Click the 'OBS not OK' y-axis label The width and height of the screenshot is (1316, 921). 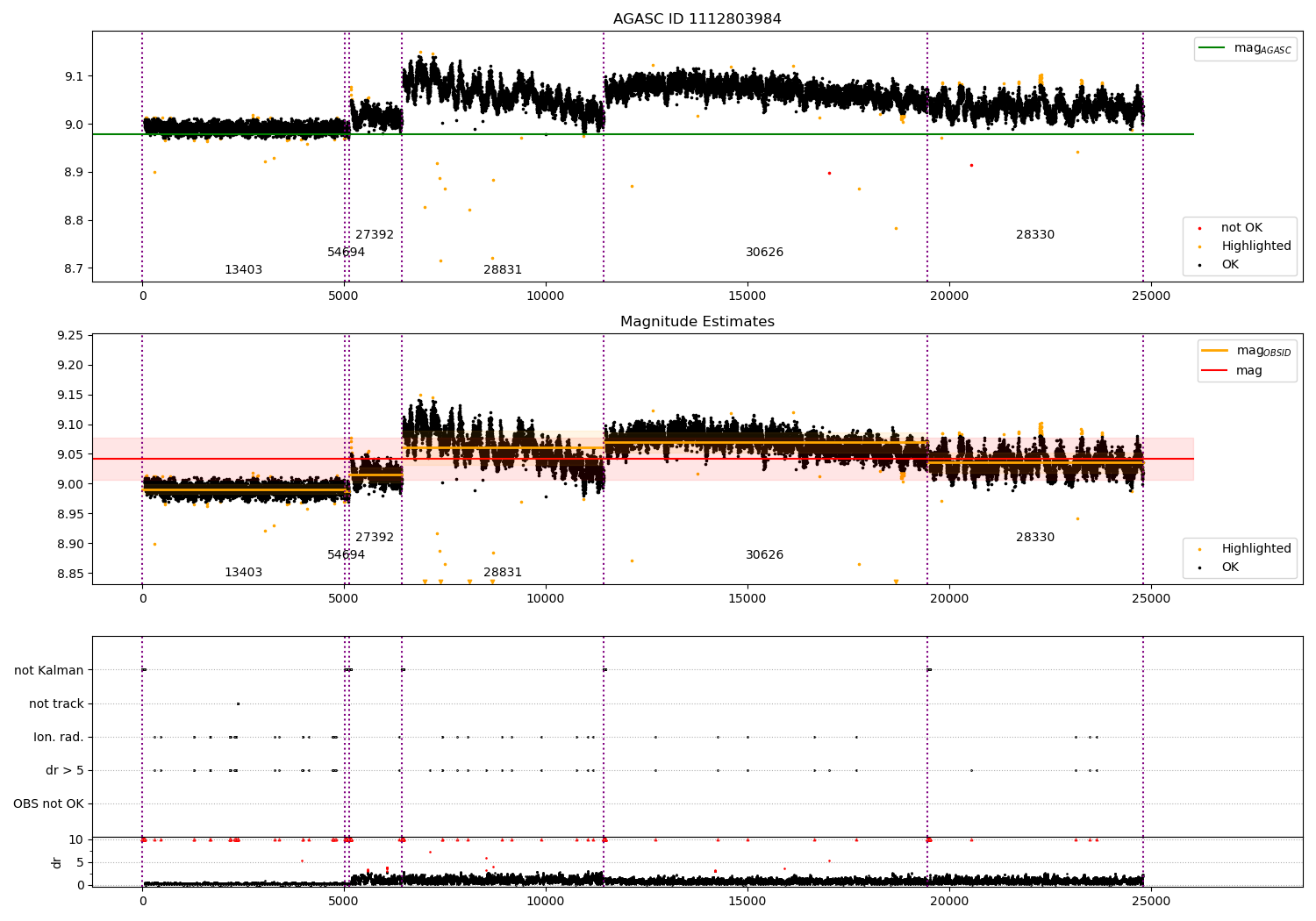[x=48, y=804]
